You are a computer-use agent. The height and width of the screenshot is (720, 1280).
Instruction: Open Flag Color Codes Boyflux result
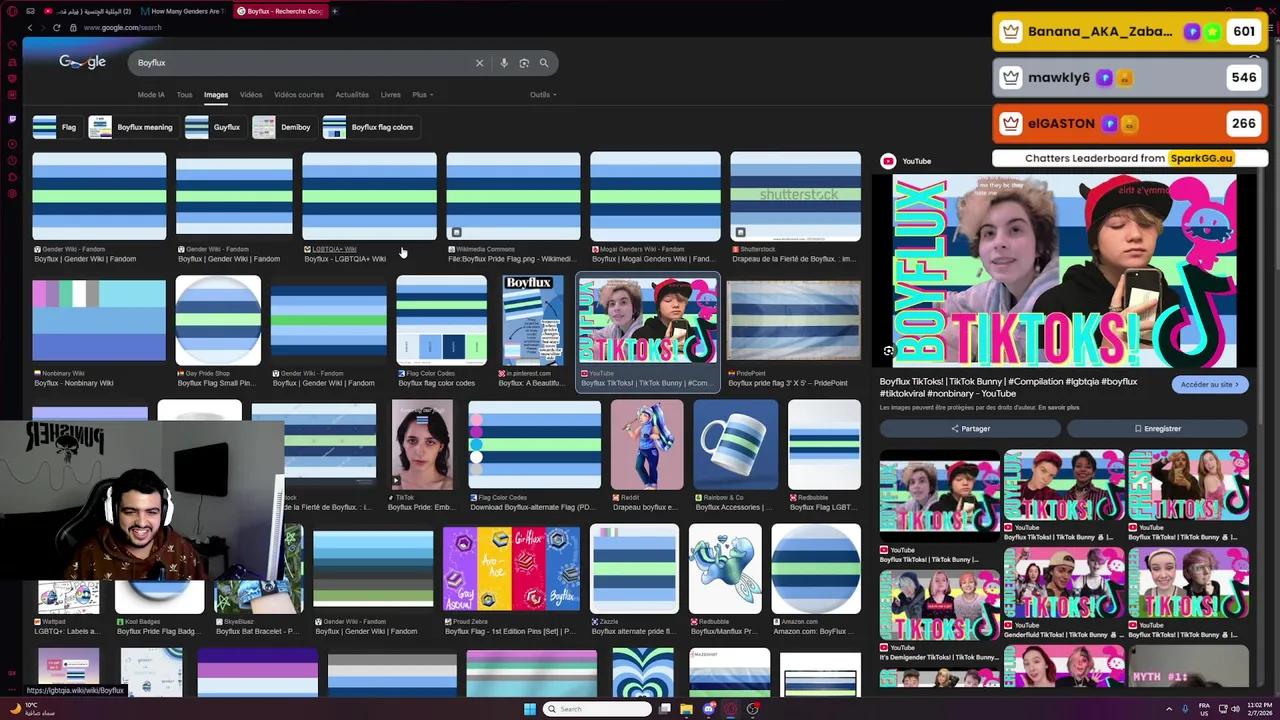pyautogui.click(x=441, y=320)
